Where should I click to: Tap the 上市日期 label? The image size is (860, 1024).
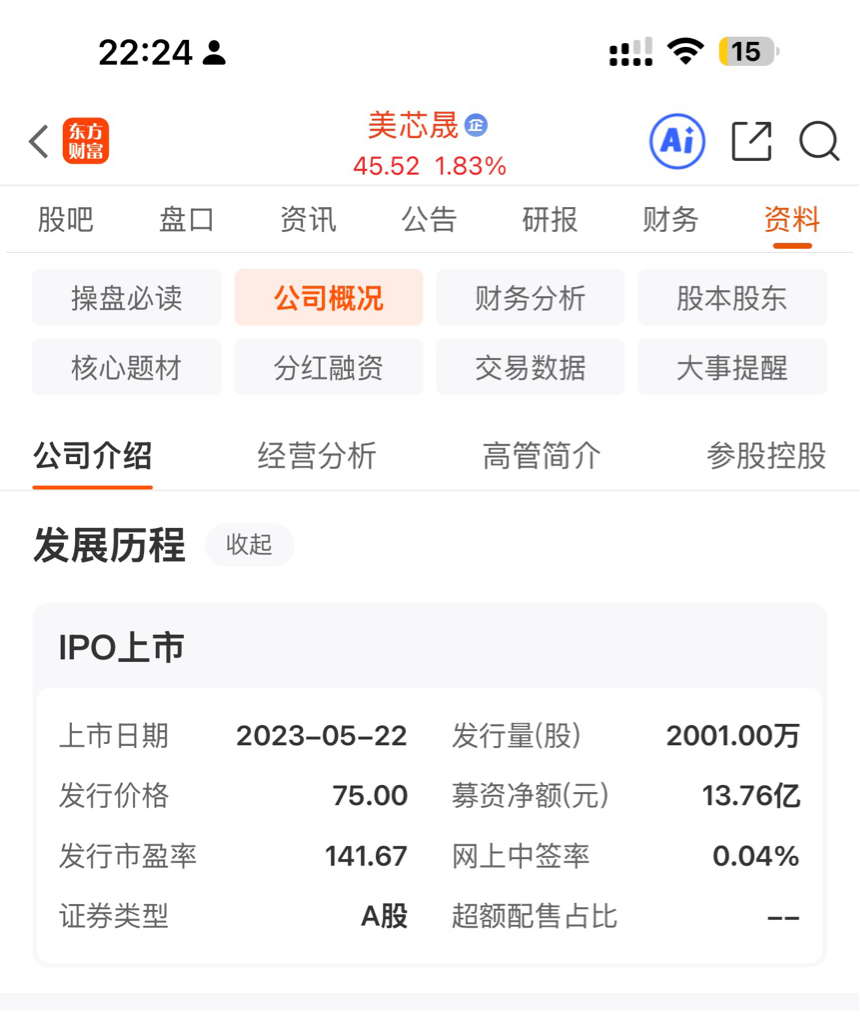114,736
